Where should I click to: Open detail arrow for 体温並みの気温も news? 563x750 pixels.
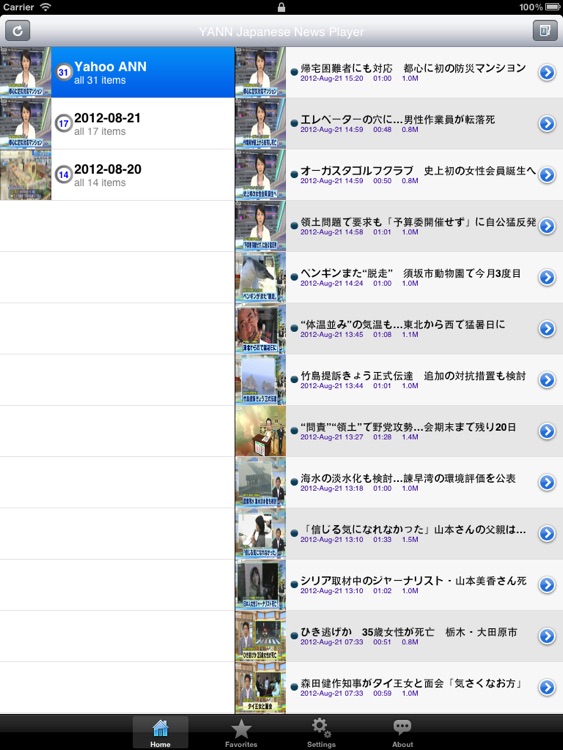click(x=547, y=328)
